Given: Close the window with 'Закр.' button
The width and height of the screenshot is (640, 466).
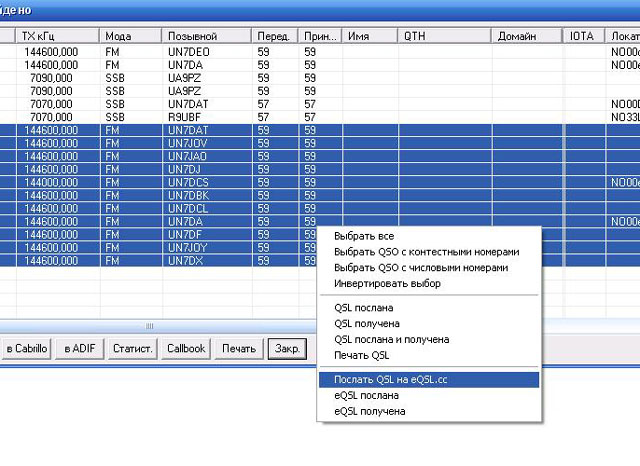Looking at the screenshot, I should tap(284, 349).
